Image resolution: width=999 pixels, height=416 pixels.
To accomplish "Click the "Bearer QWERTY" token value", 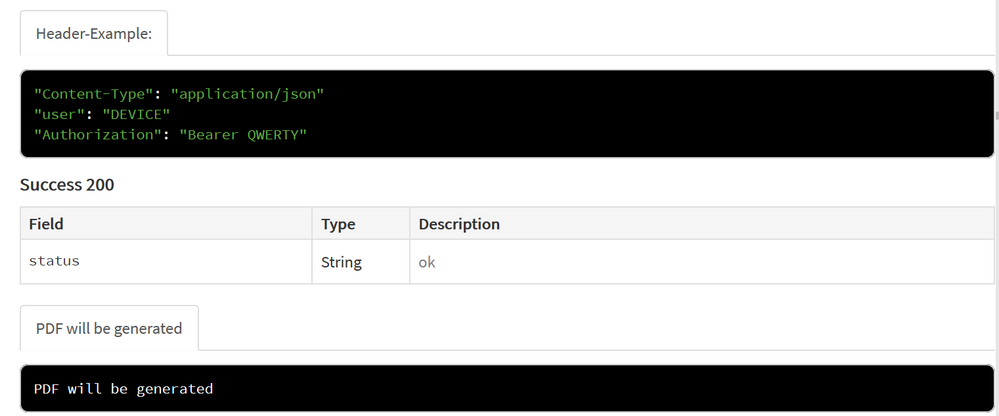I will 243,134.
